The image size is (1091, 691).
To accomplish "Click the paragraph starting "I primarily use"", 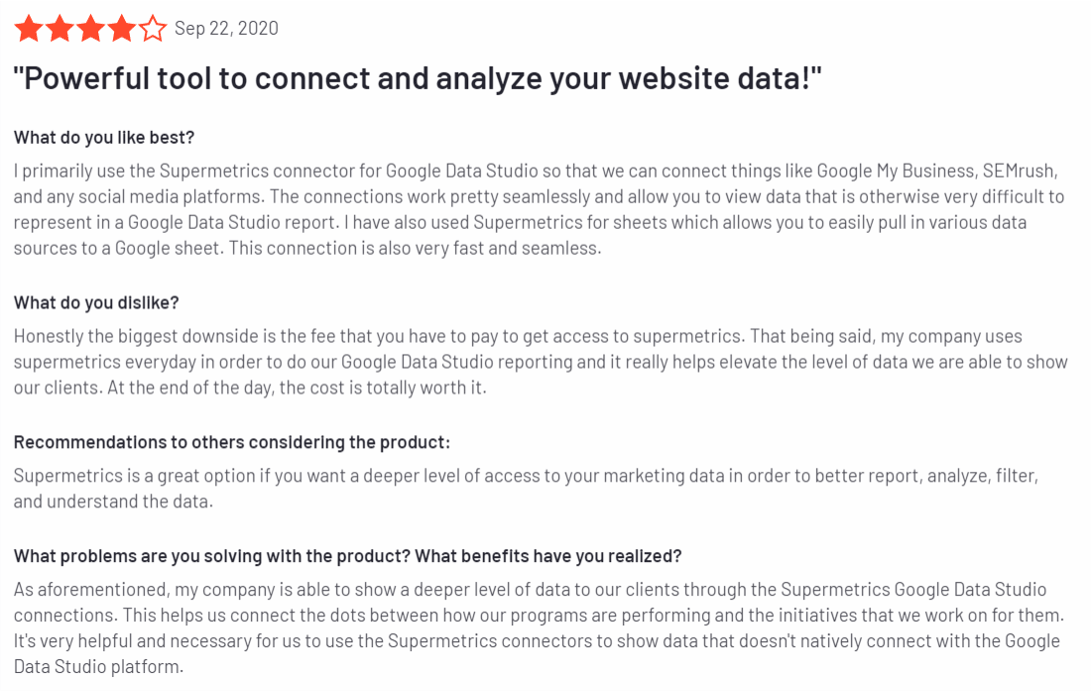I will 538,209.
